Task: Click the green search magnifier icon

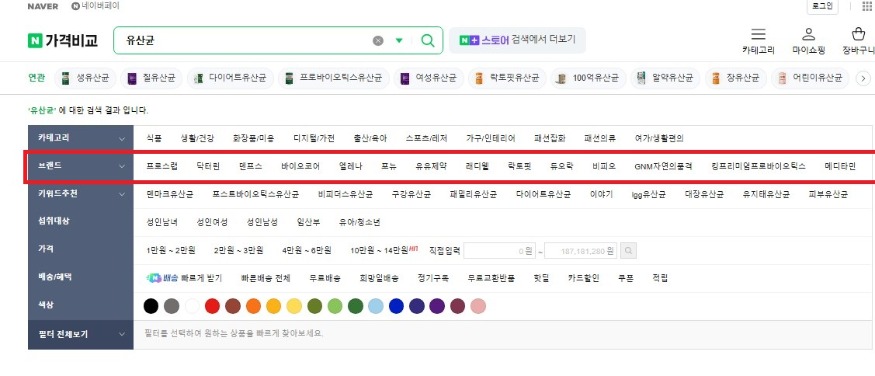Action: [x=427, y=41]
